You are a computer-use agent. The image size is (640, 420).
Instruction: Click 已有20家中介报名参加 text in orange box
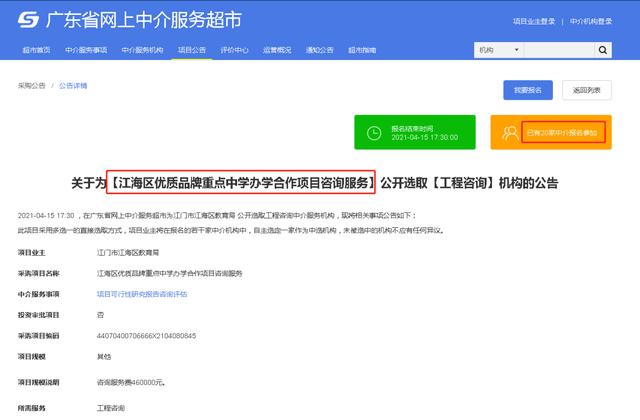tap(562, 133)
